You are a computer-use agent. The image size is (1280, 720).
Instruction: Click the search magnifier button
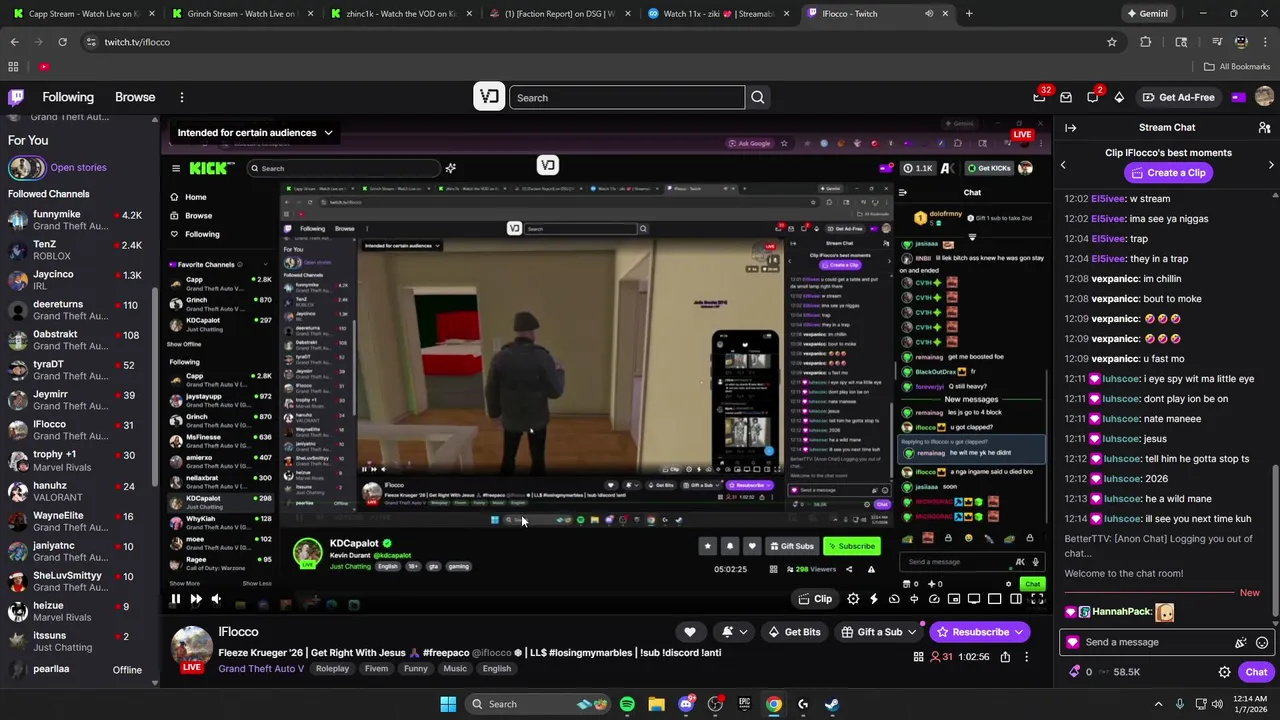click(758, 97)
